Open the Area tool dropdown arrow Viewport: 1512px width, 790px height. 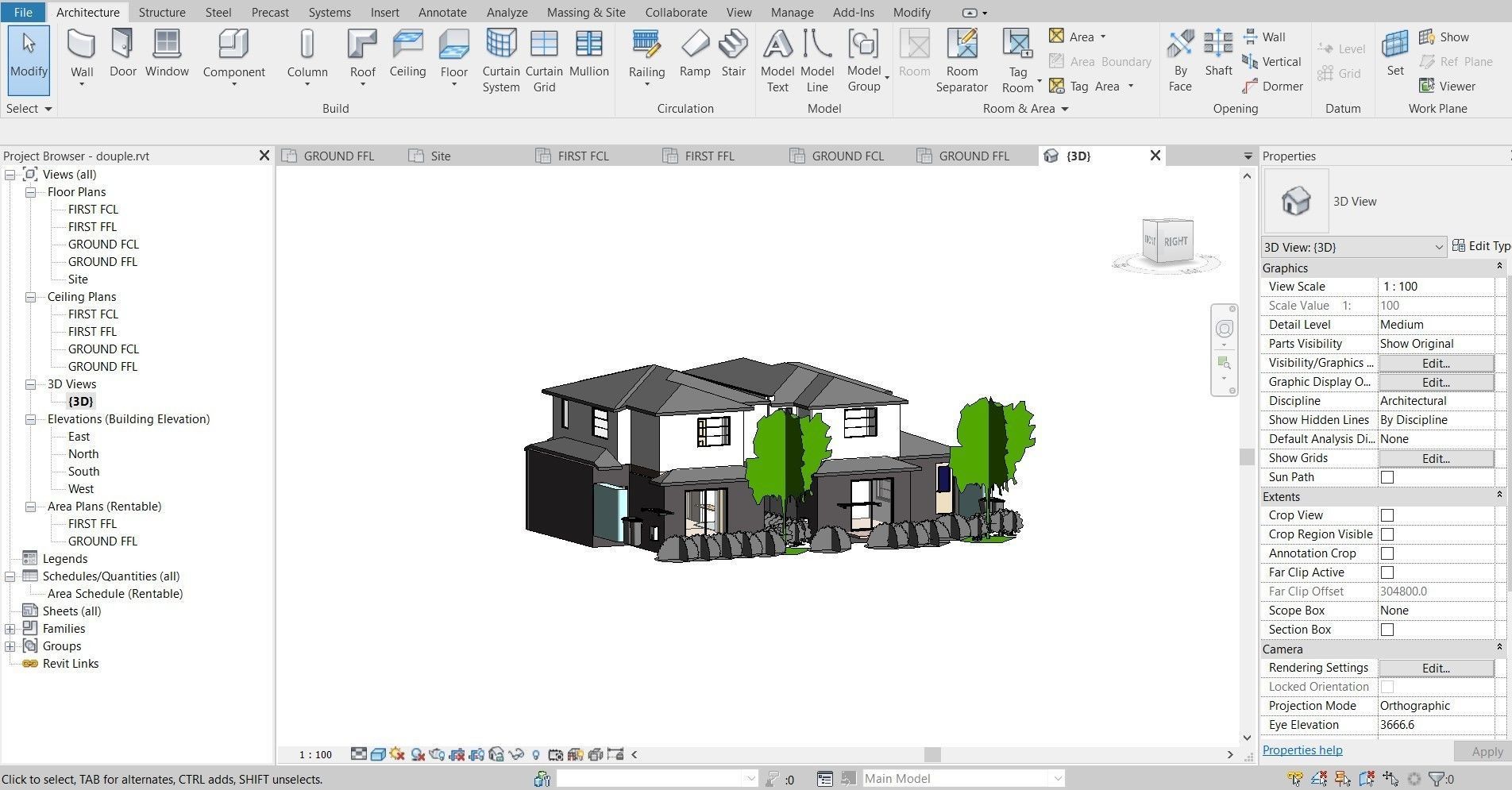tap(1103, 37)
